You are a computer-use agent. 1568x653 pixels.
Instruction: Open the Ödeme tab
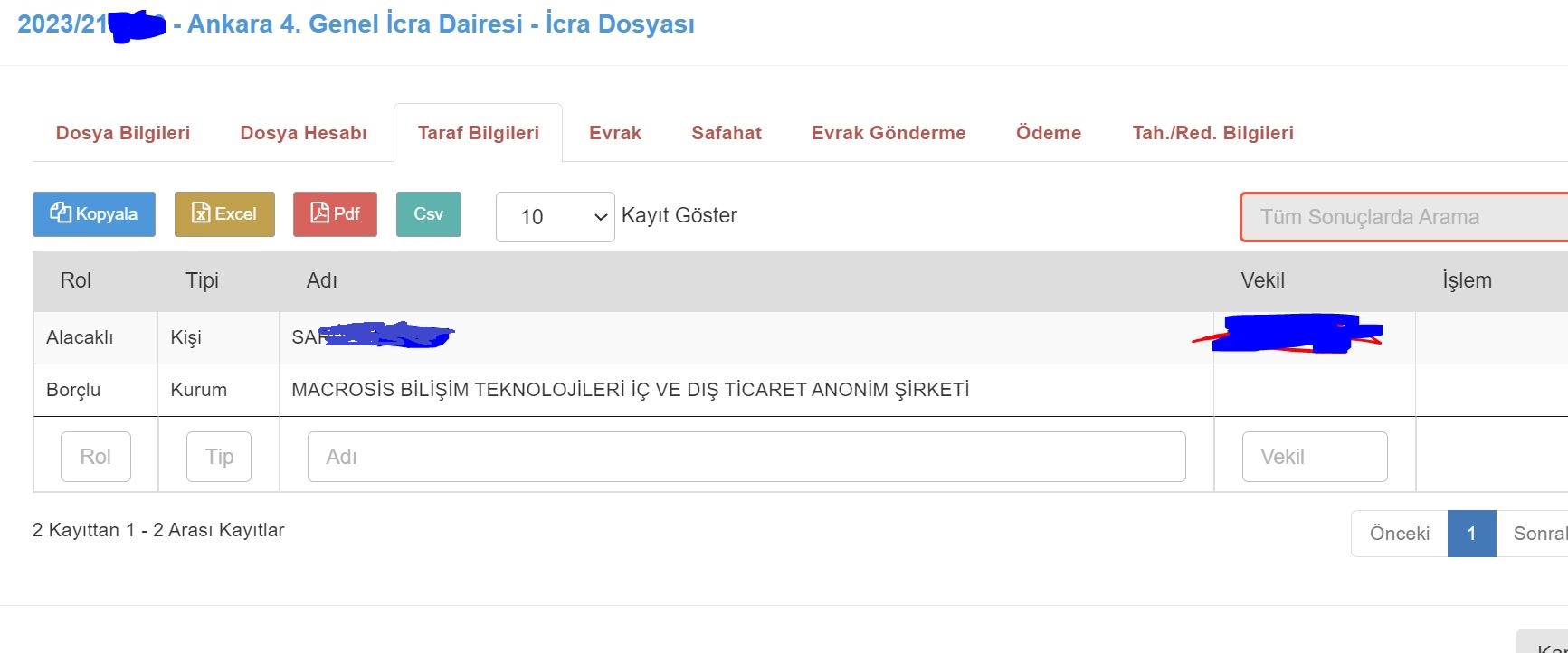pos(1048,133)
